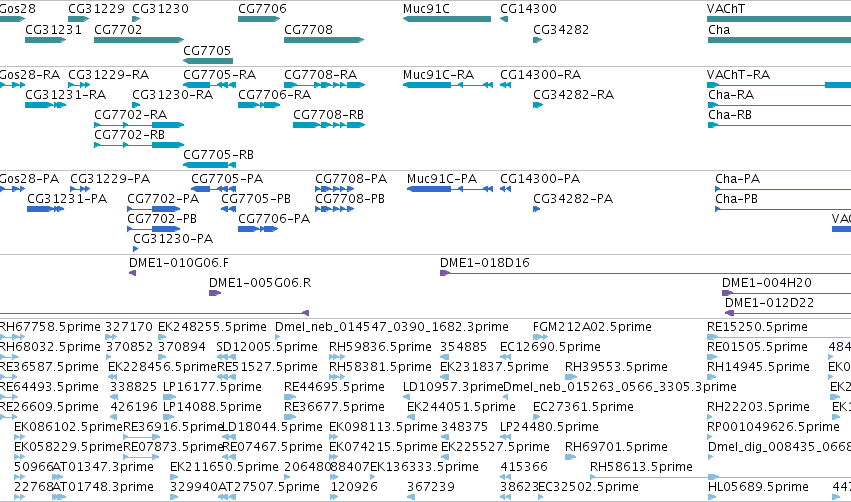851x502 pixels.
Task: Select protein CG7708-PA
Action: pos(335,189)
